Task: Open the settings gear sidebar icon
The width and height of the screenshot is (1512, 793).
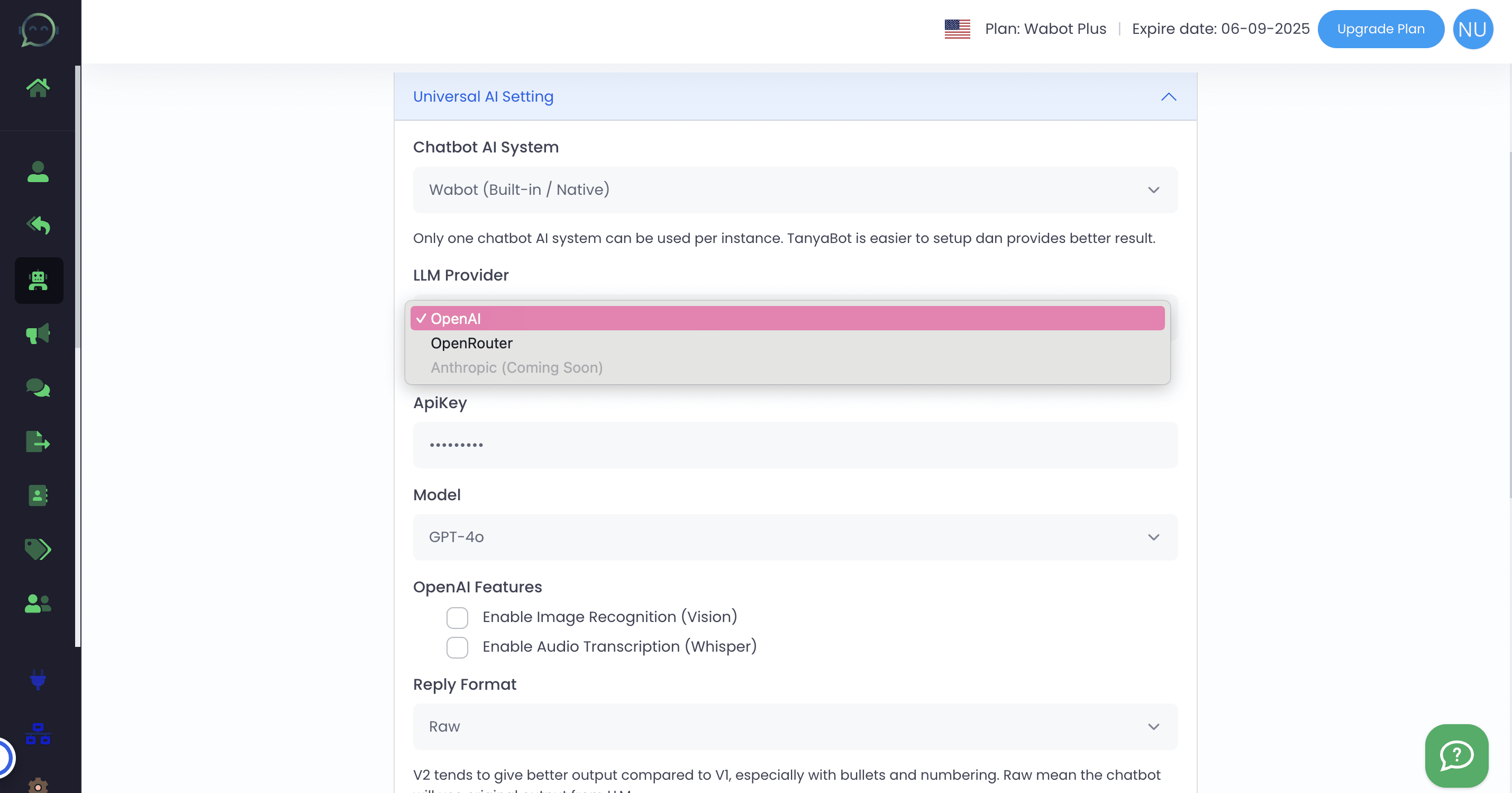Action: tap(38, 786)
